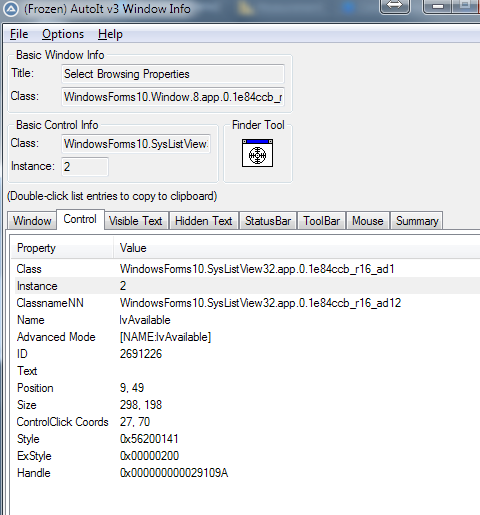
Task: Click the minimize button in title bar
Action: [438, 6]
